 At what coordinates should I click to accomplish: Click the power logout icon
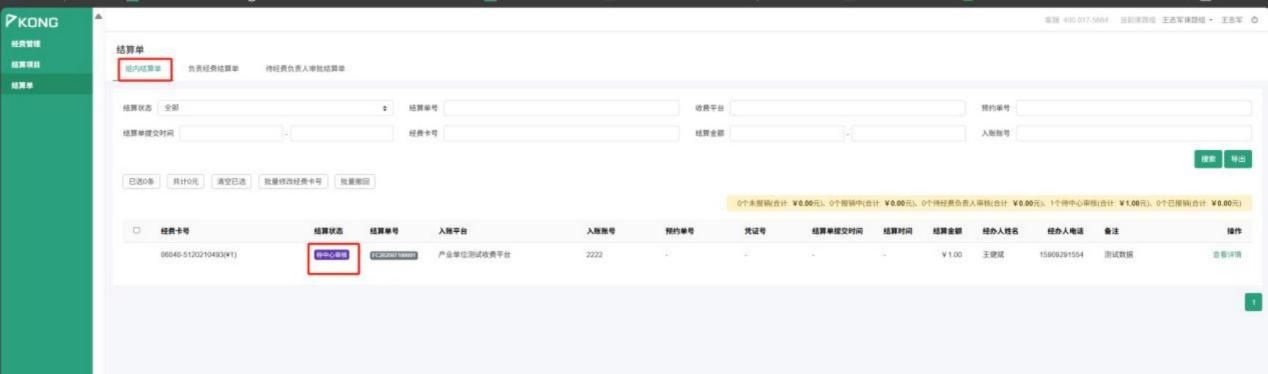[x=1254, y=20]
